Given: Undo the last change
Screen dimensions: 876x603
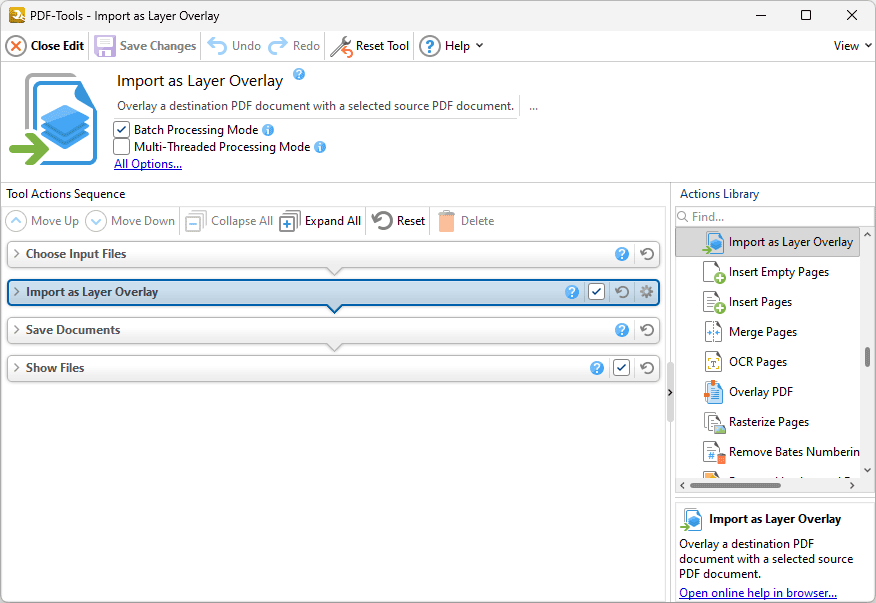Looking at the screenshot, I should tap(234, 46).
